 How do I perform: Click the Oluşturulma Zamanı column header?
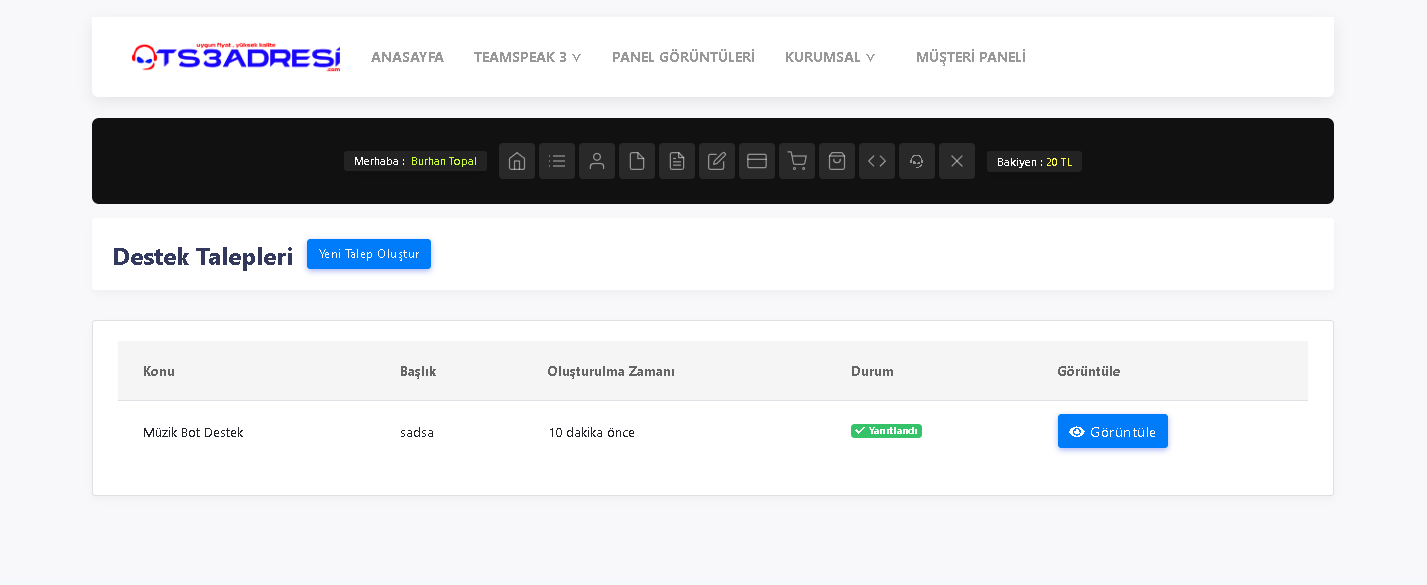611,371
